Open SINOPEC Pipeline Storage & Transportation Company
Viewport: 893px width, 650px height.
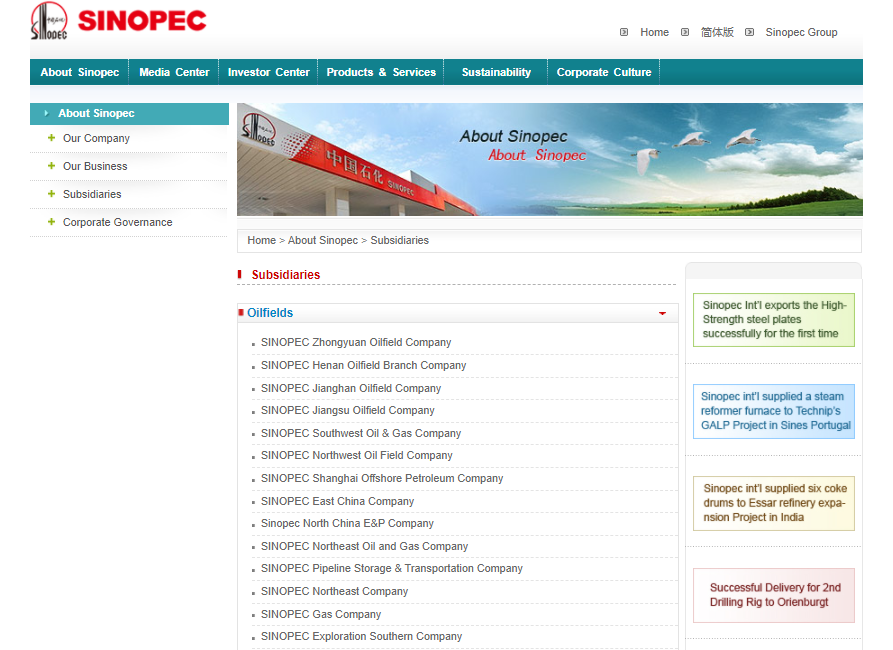tap(392, 568)
